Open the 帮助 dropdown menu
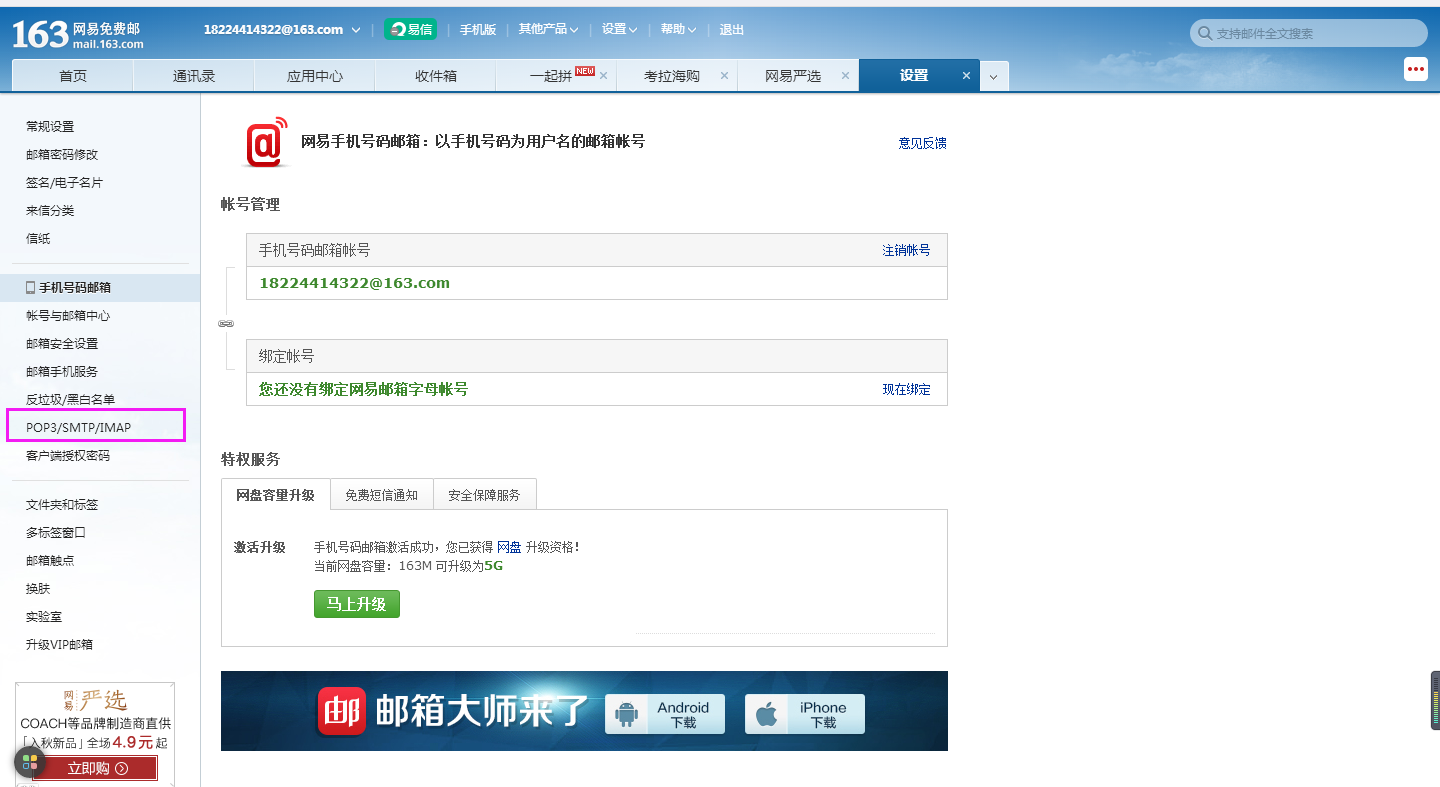The image size is (1440, 787). coord(678,29)
